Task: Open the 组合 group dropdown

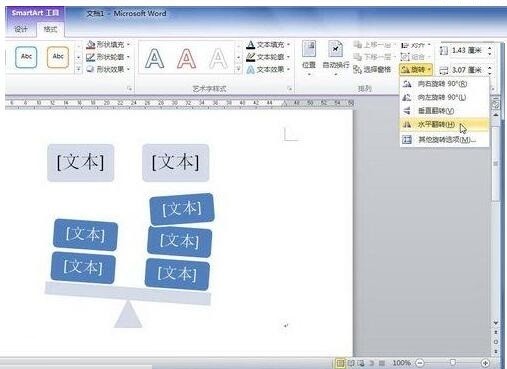Action: point(415,57)
